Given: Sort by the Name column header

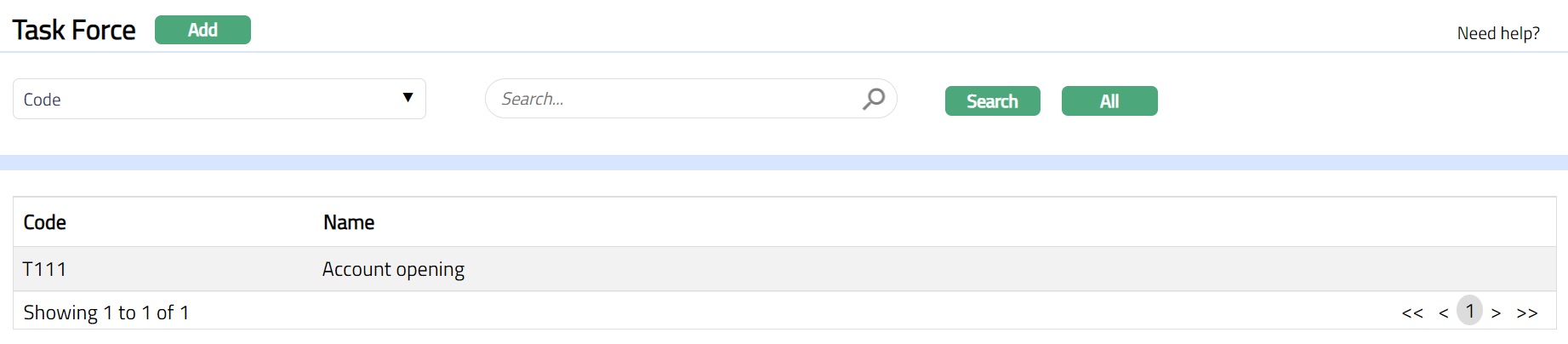Looking at the screenshot, I should (349, 222).
